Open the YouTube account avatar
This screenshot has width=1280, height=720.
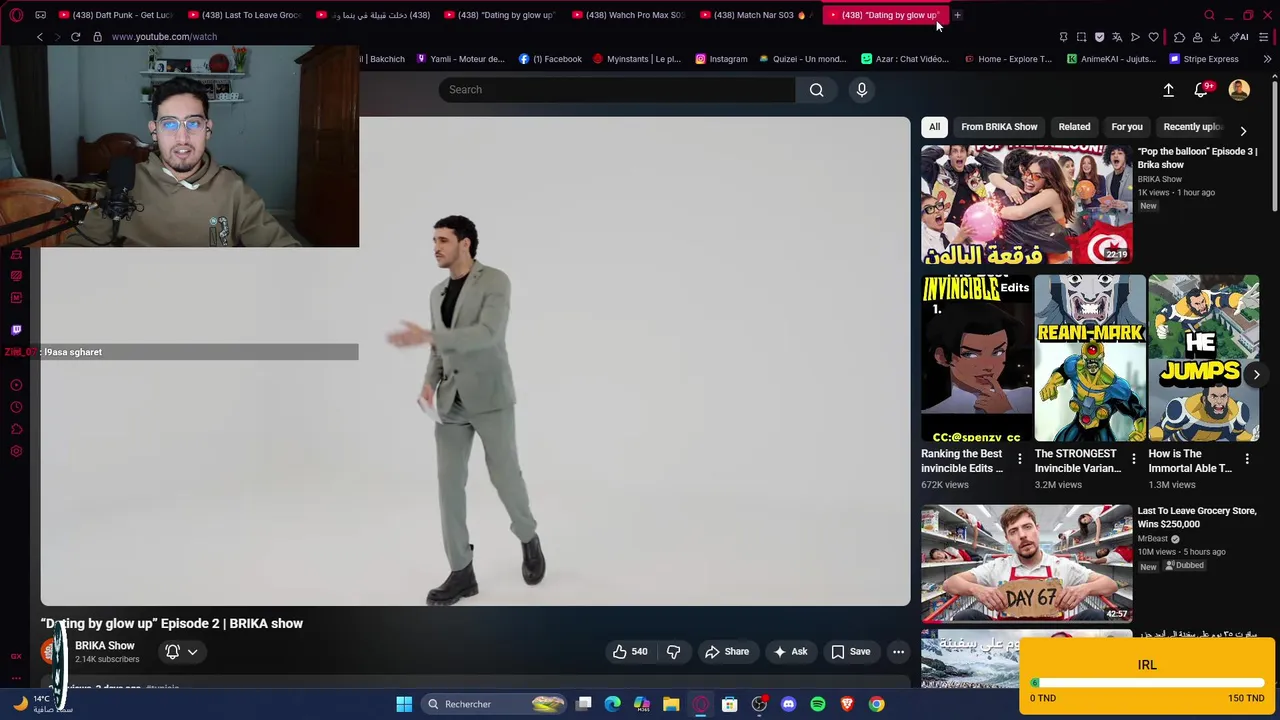pos(1239,90)
